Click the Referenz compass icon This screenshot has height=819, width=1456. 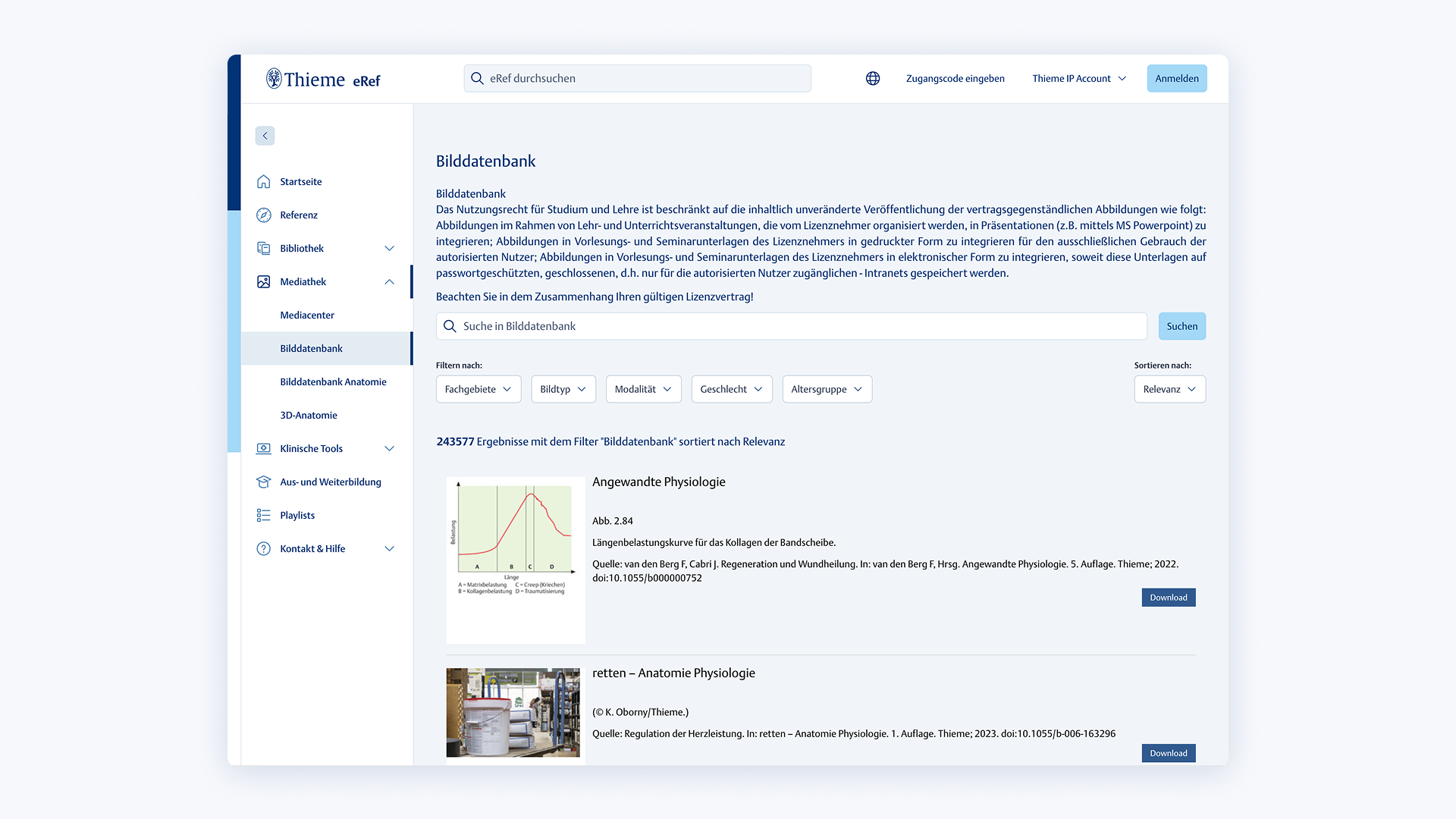coord(263,215)
